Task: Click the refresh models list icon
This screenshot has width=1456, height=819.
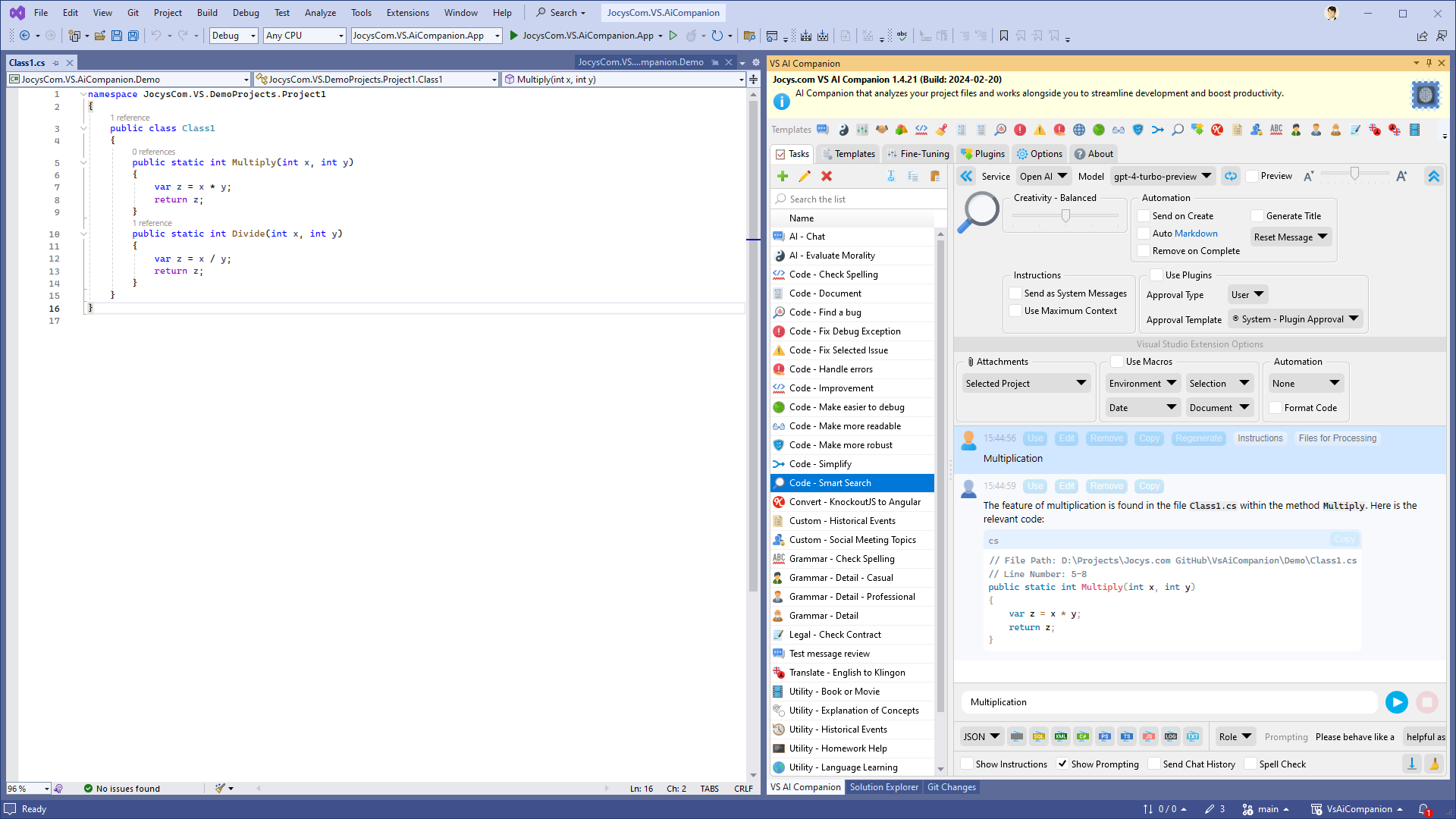Action: pyautogui.click(x=1231, y=176)
